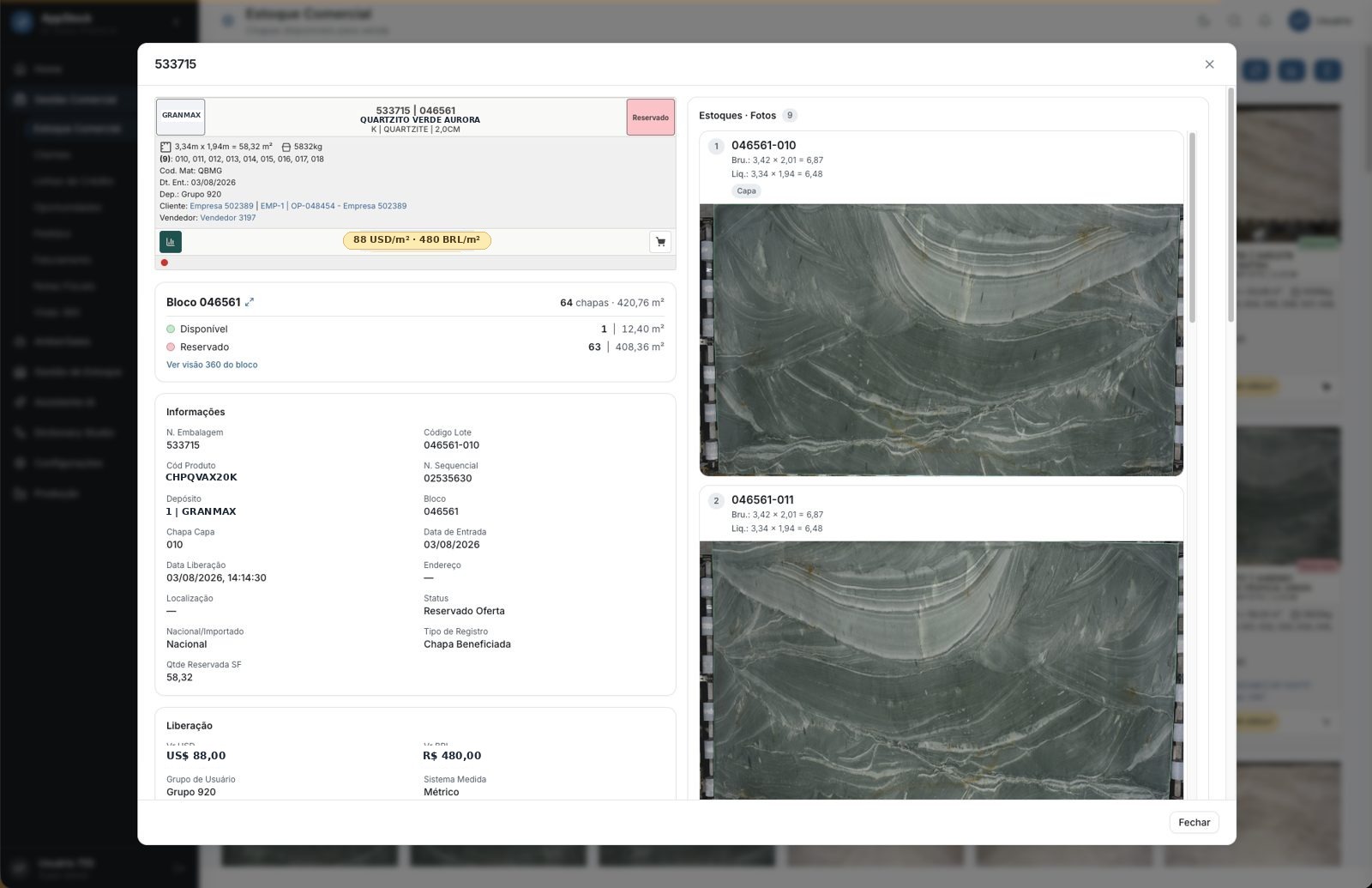
Task: Click the dialog's main vertical scrollbar
Action: click(x=1231, y=204)
